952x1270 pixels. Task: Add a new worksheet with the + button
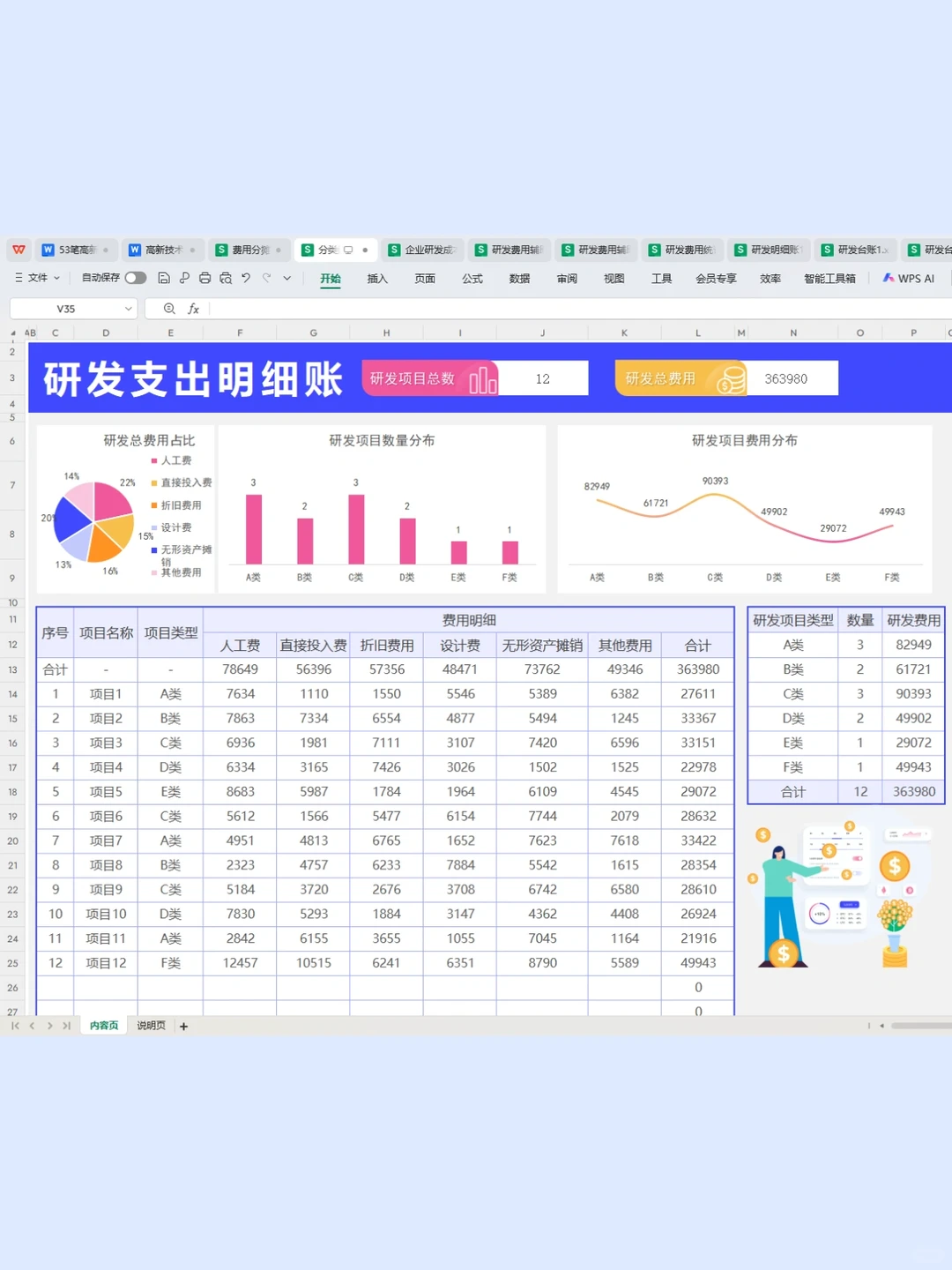[183, 1026]
